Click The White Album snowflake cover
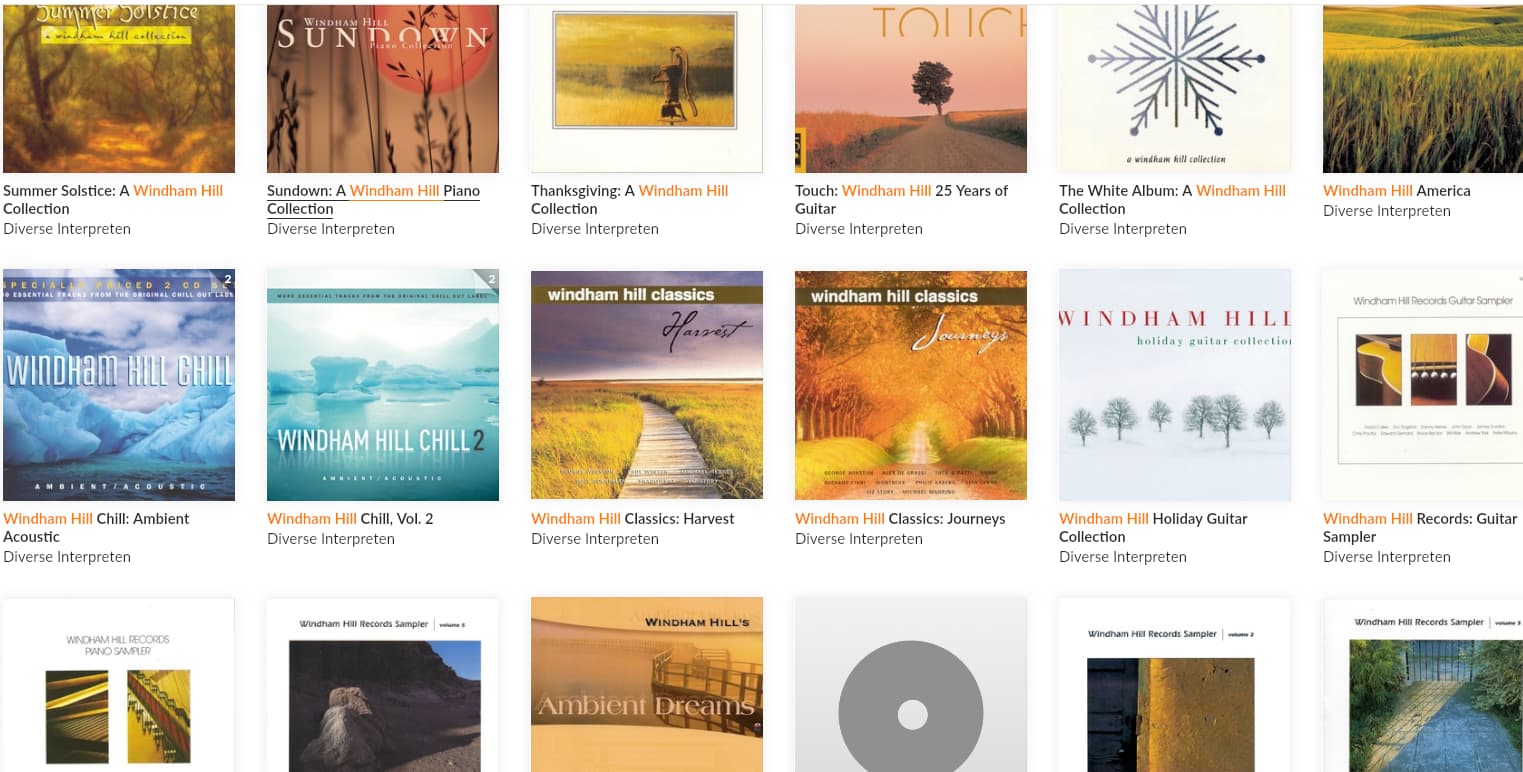Screen dimensions: 1523x772 [1175, 88]
